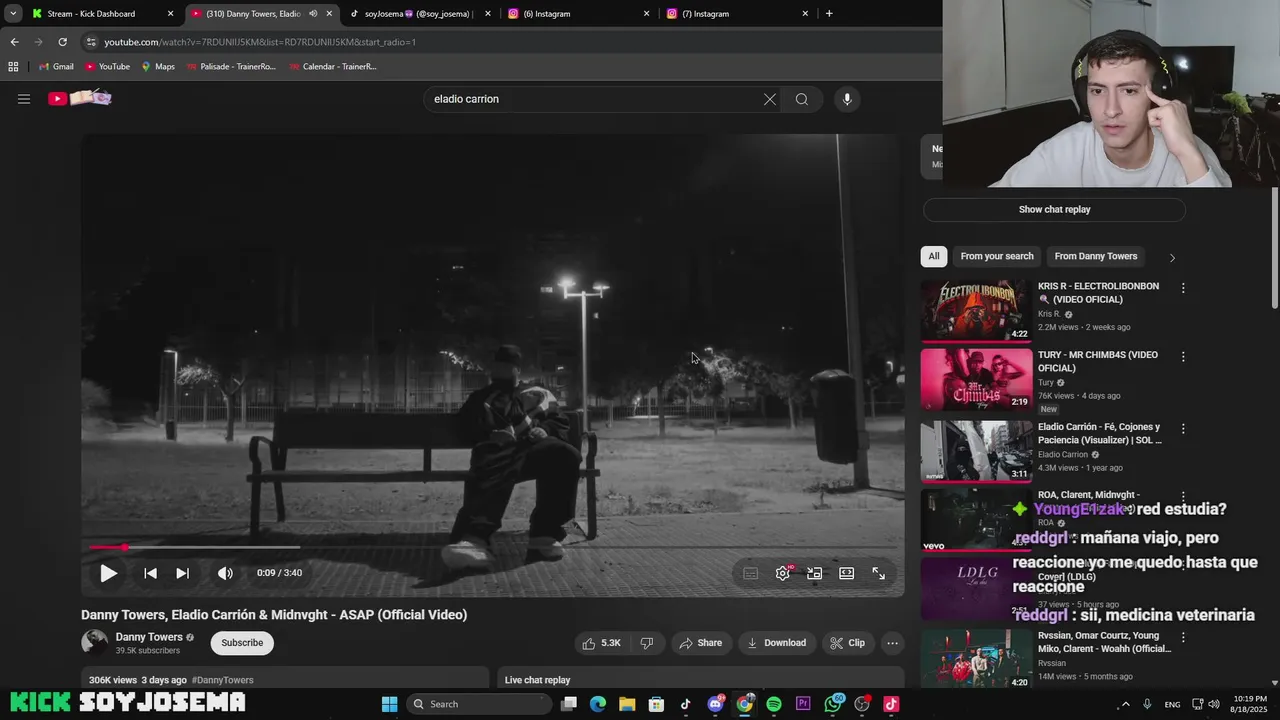Viewport: 1280px width, 720px height.
Task: Open Gmail bookmark
Action: [x=56, y=67]
